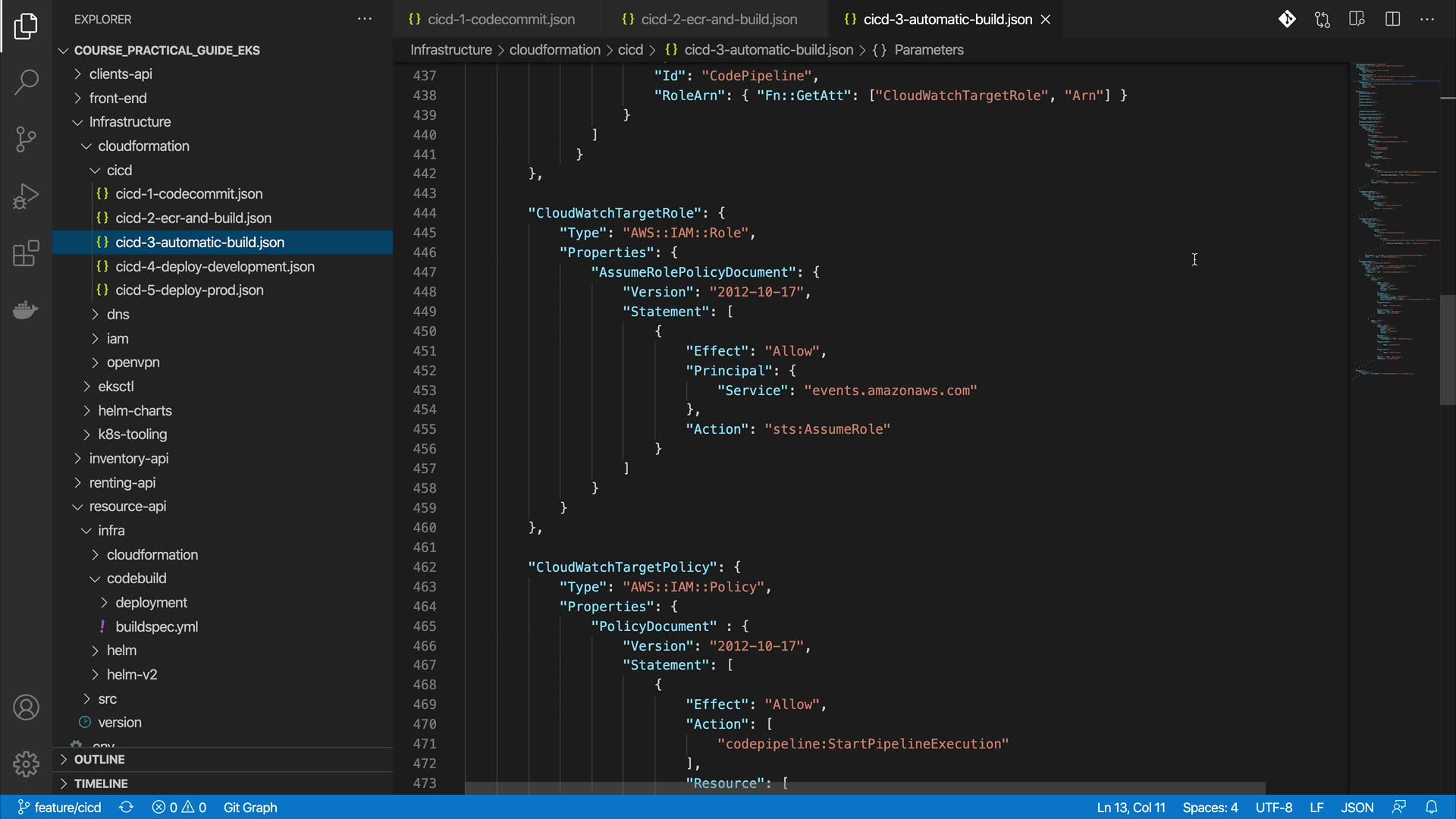Open the Run and Debug view
The height and width of the screenshot is (819, 1456).
click(x=26, y=196)
